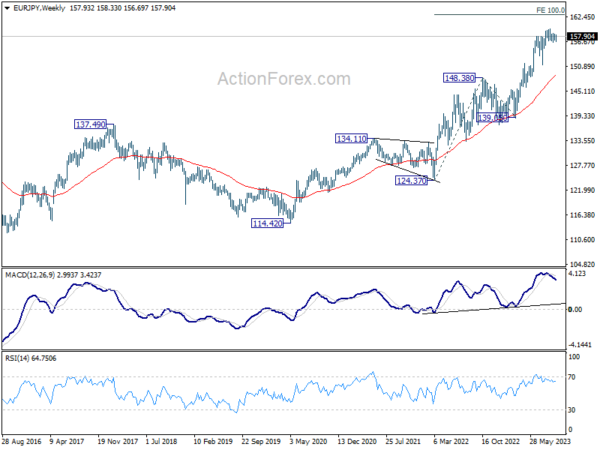Select the 104.820 price axis value
The height and width of the screenshot is (450, 600).
(x=582, y=264)
